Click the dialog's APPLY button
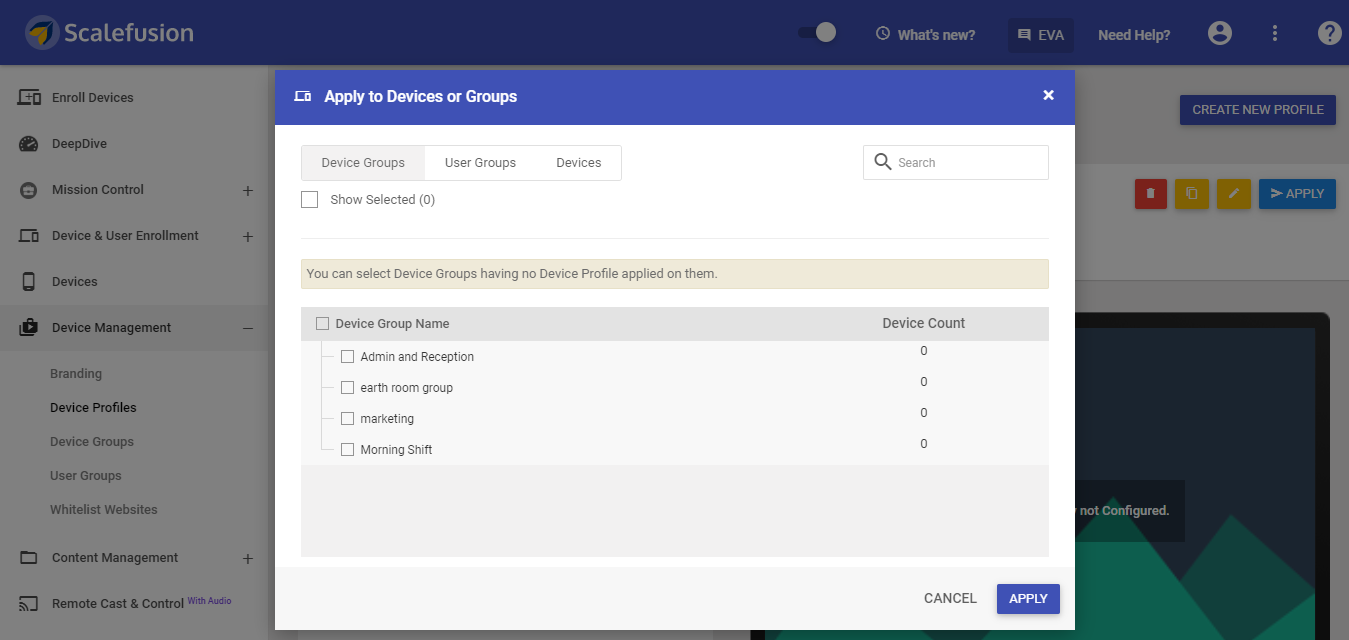Viewport: 1349px width, 640px height. click(x=1028, y=599)
